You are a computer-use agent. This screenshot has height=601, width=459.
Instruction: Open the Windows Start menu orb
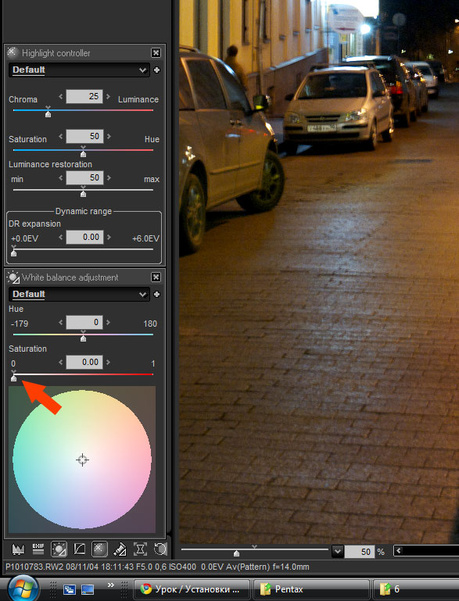pos(23,588)
